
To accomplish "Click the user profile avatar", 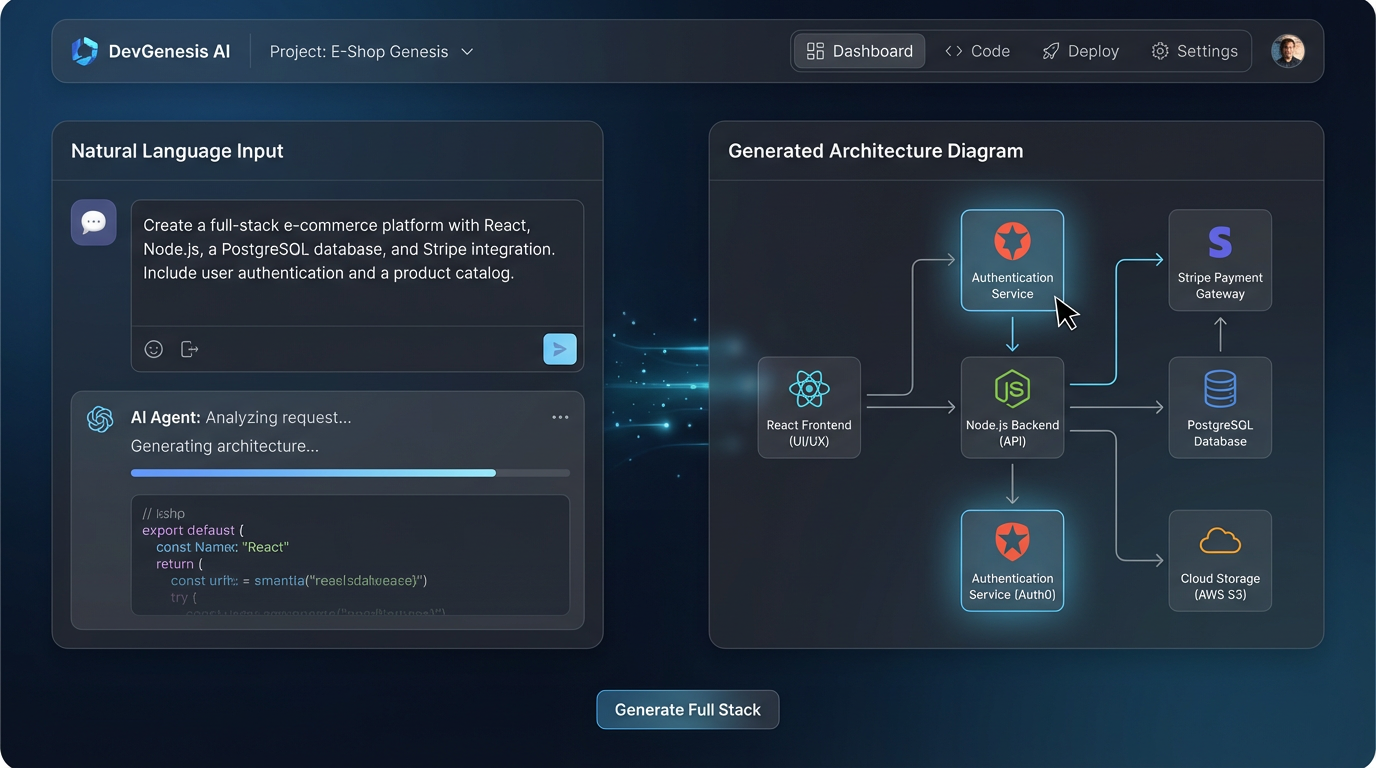I will click(x=1288, y=50).
